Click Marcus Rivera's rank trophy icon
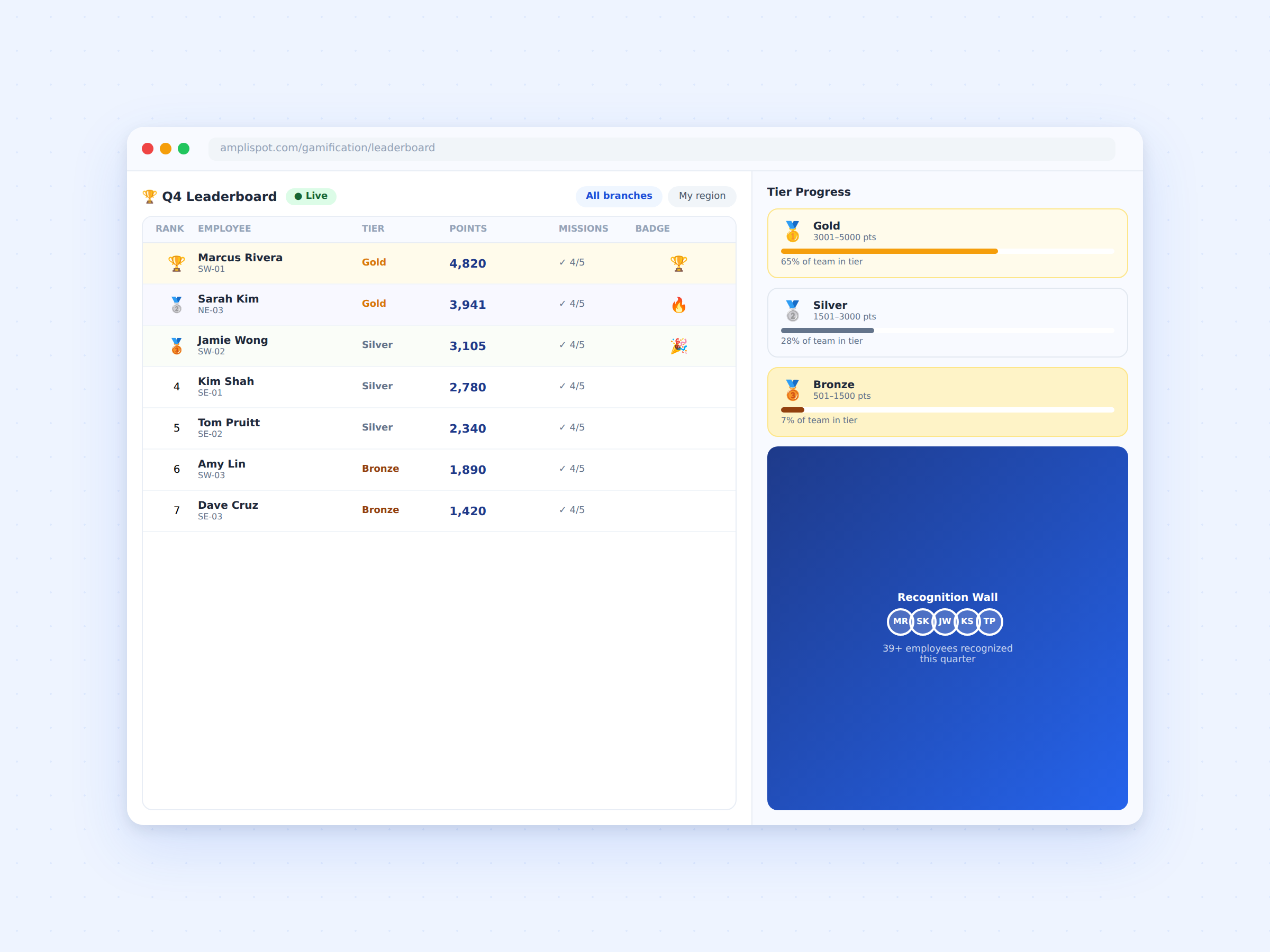 click(x=177, y=263)
